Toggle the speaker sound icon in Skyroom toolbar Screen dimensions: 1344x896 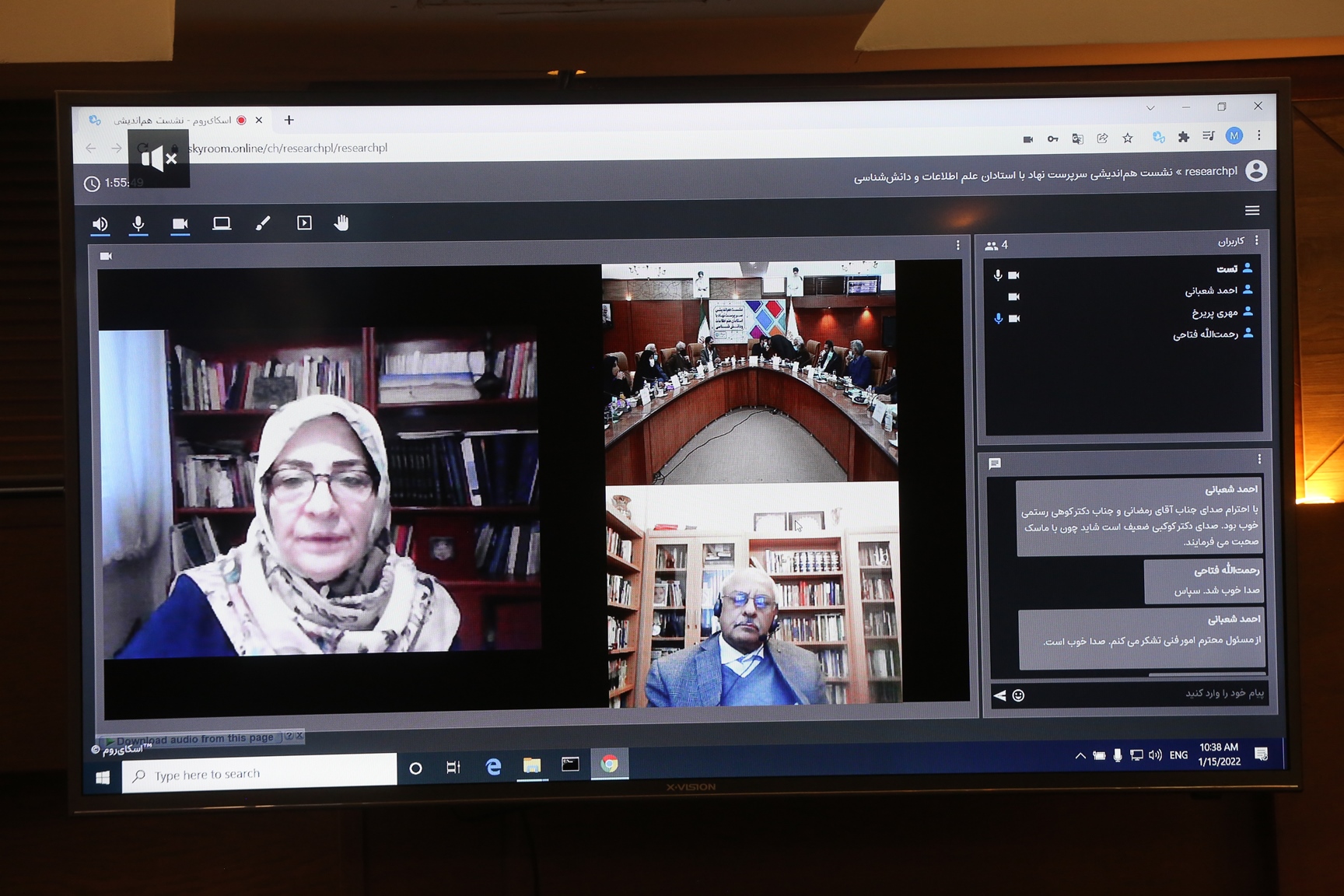[100, 225]
